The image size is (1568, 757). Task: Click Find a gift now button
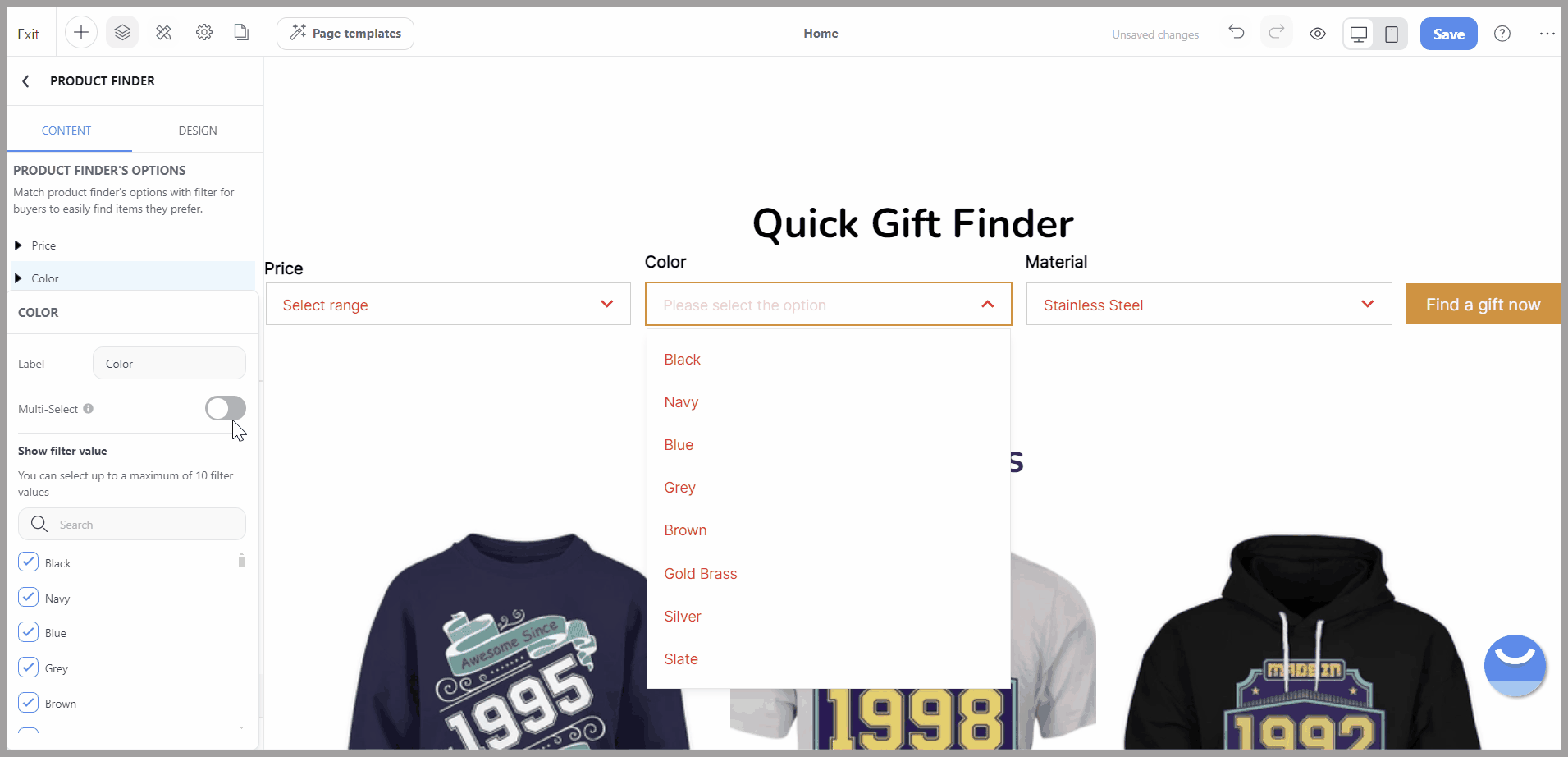(1483, 304)
